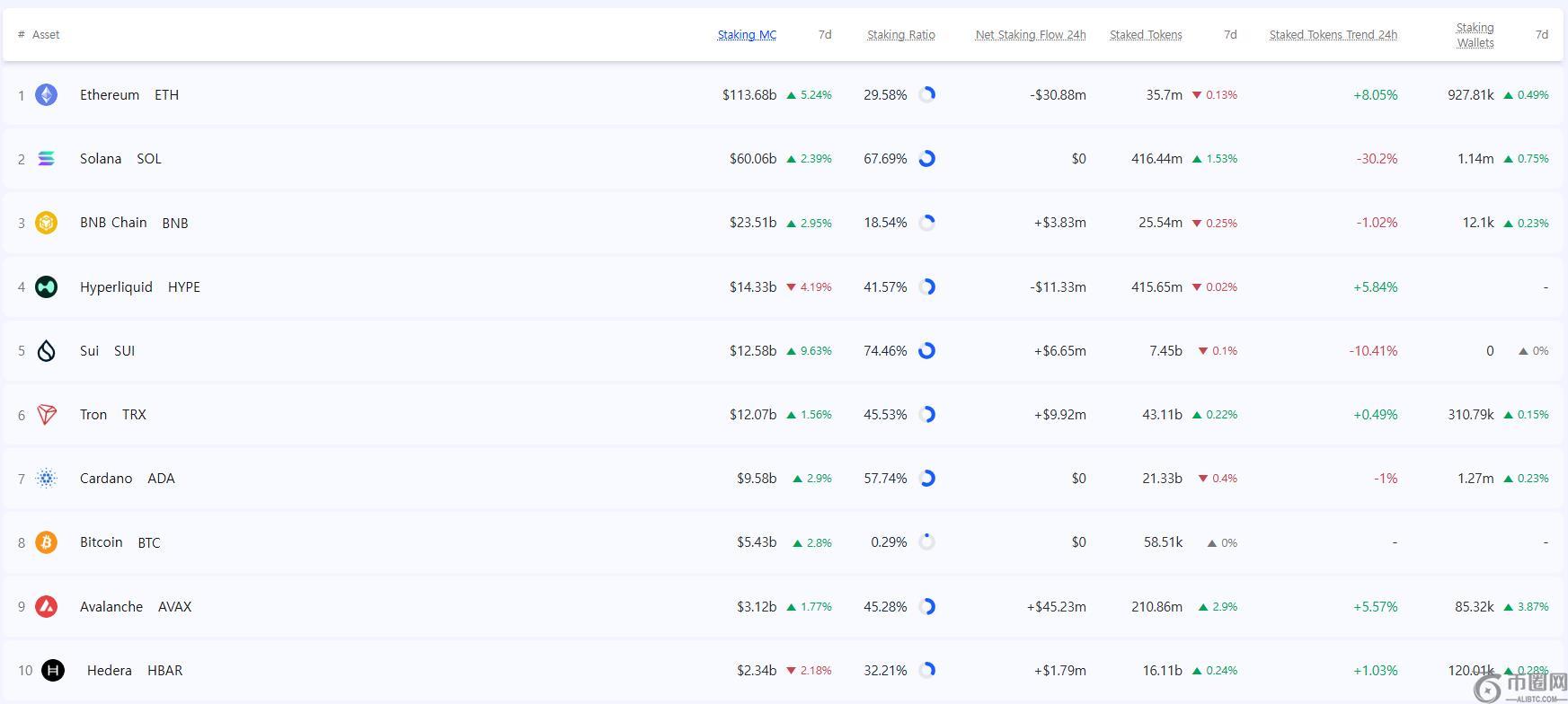Screen dimensions: 1568x704
Task: Open the Ethereum asset name
Action: coord(110,95)
